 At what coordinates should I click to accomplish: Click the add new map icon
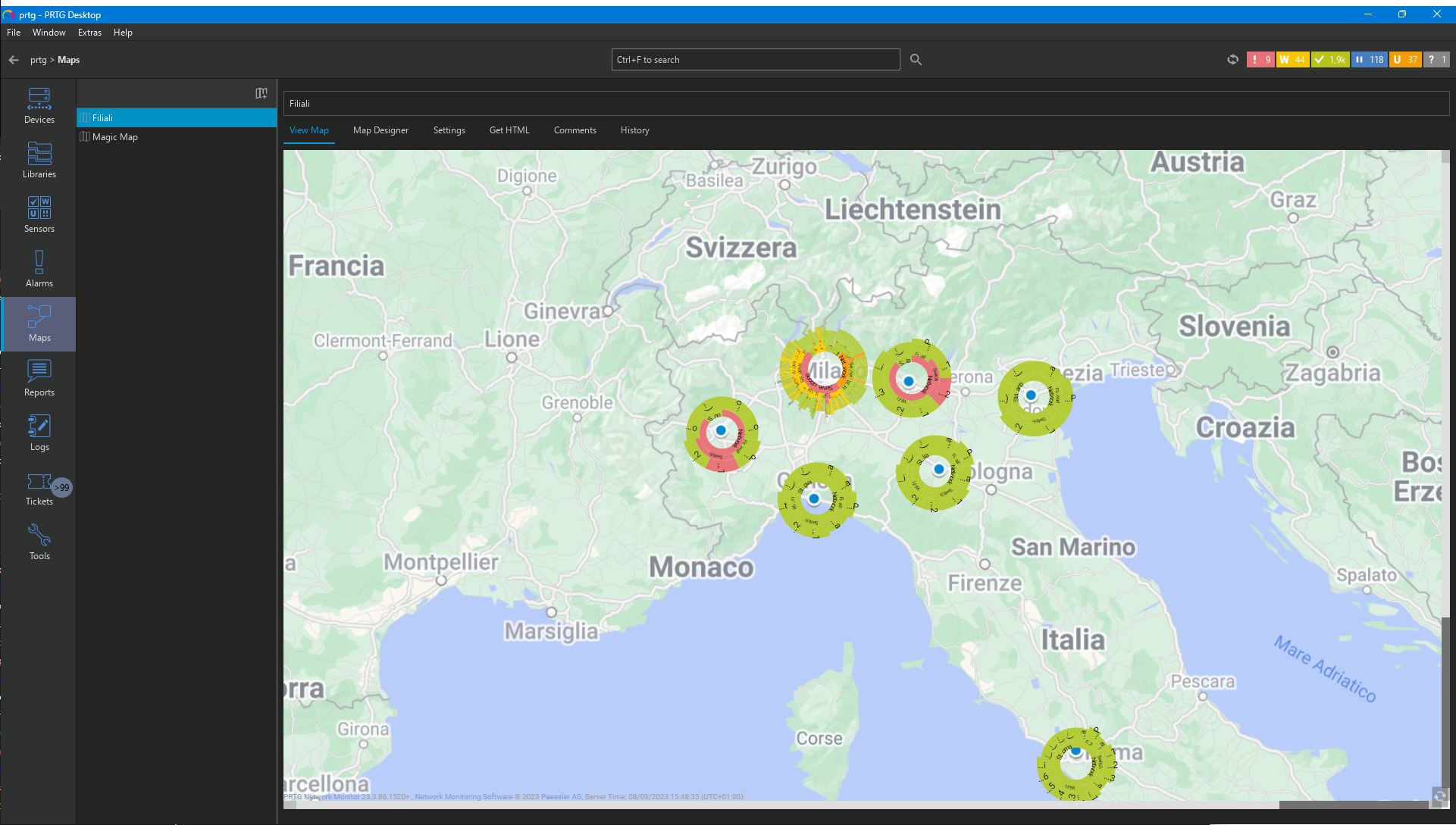pyautogui.click(x=261, y=93)
